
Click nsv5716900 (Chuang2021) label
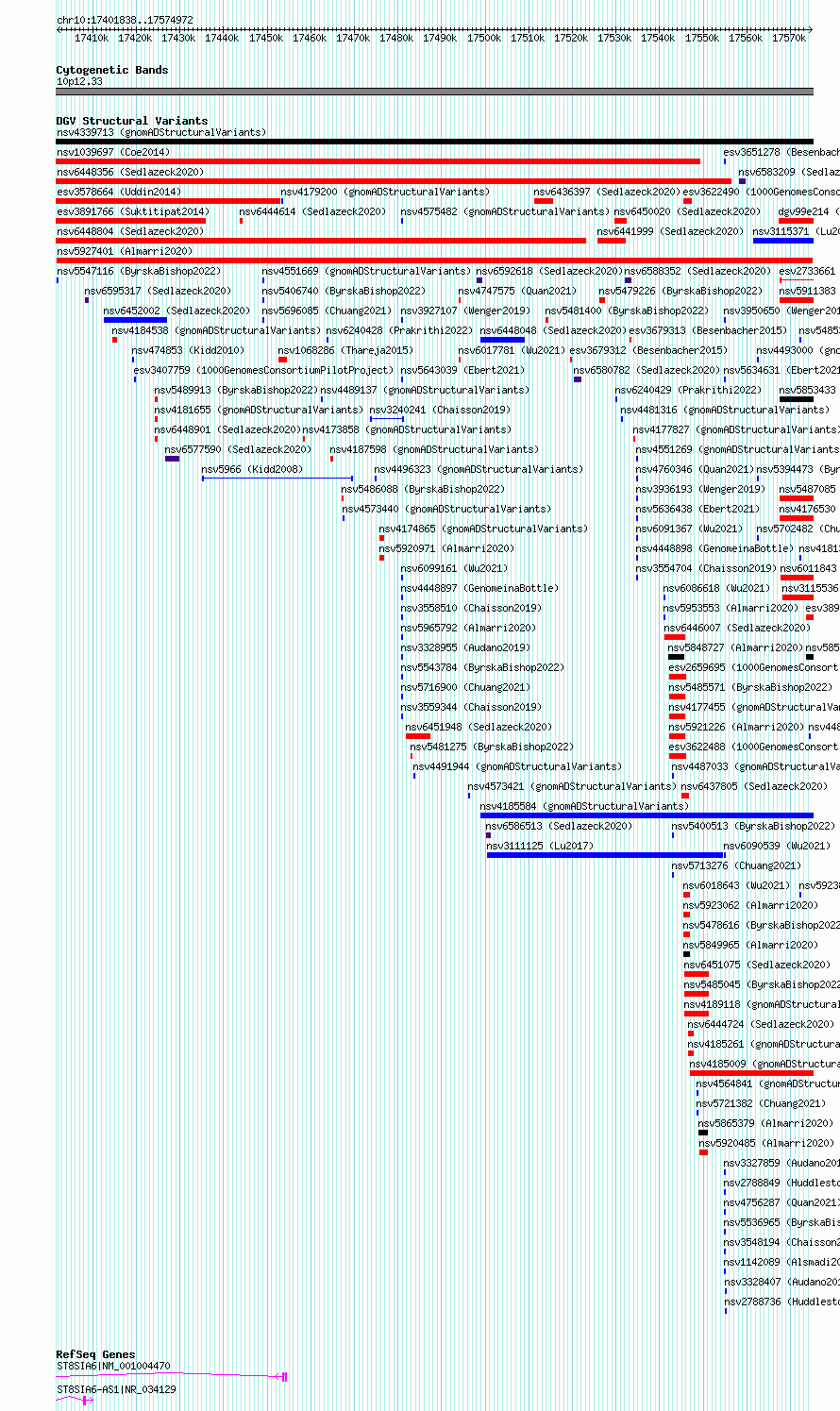pos(465,687)
